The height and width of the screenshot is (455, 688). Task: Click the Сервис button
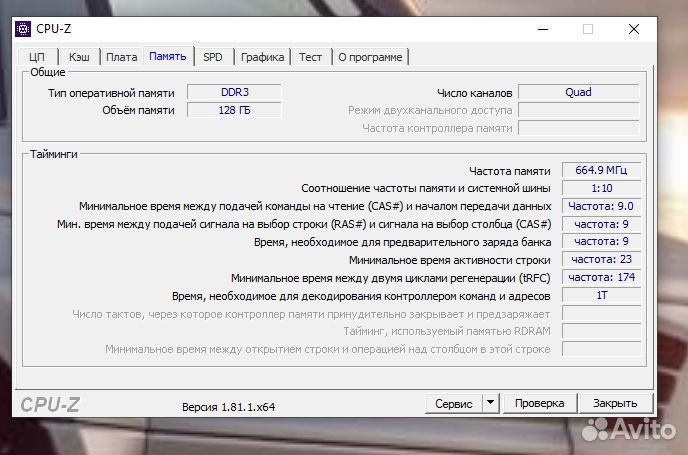454,404
